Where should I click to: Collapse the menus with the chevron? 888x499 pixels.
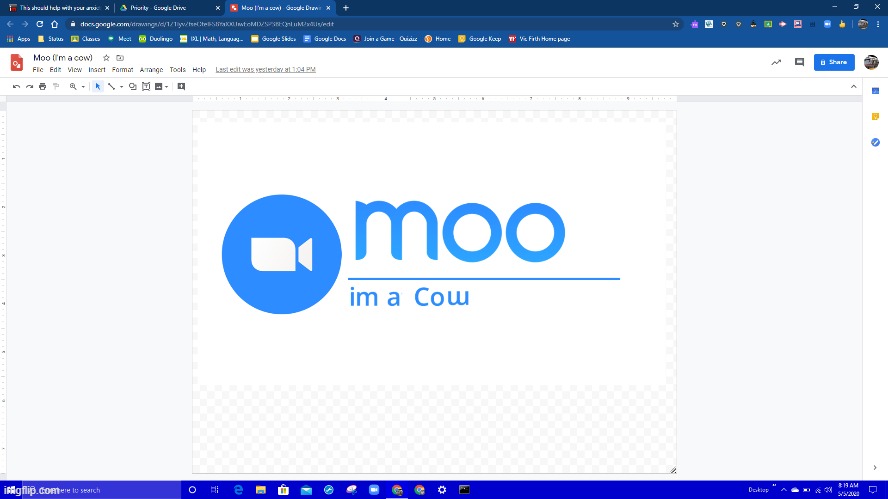[853, 87]
